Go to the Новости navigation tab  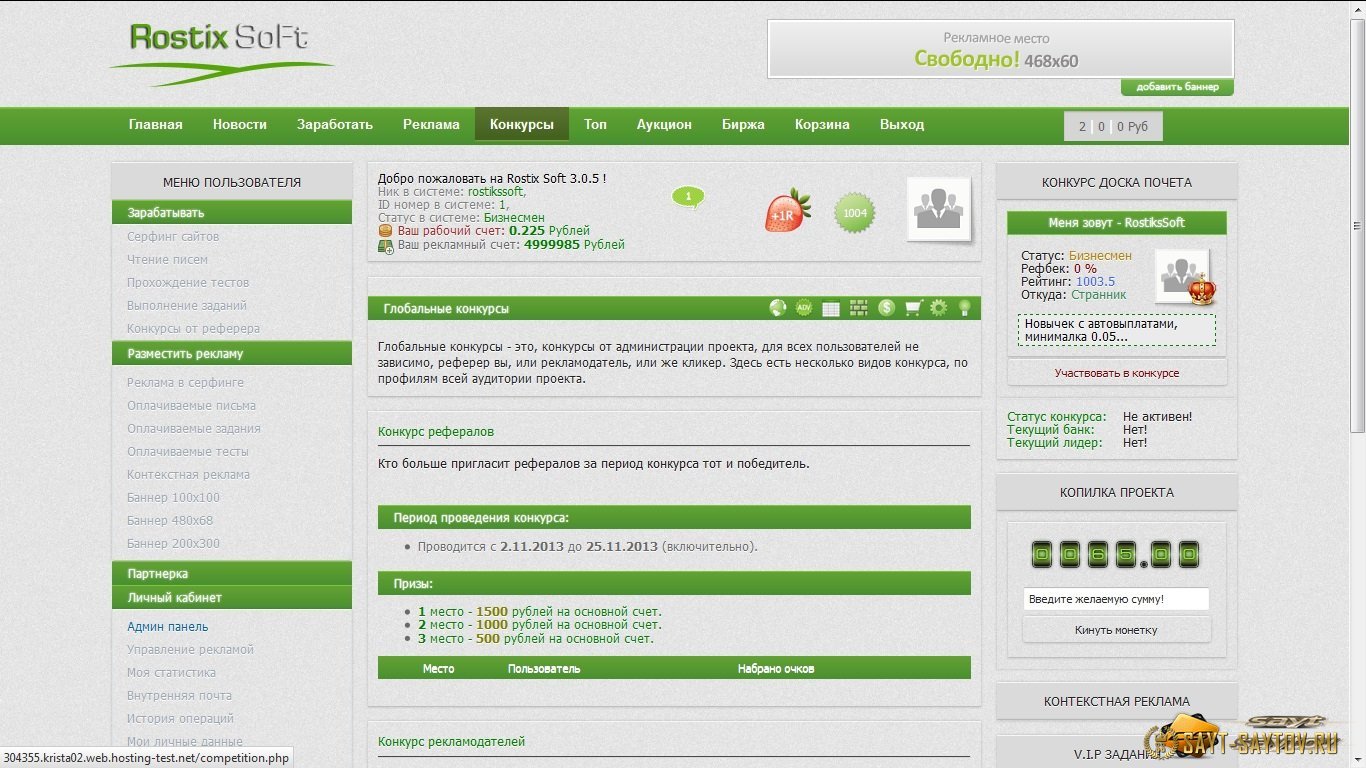tap(239, 125)
